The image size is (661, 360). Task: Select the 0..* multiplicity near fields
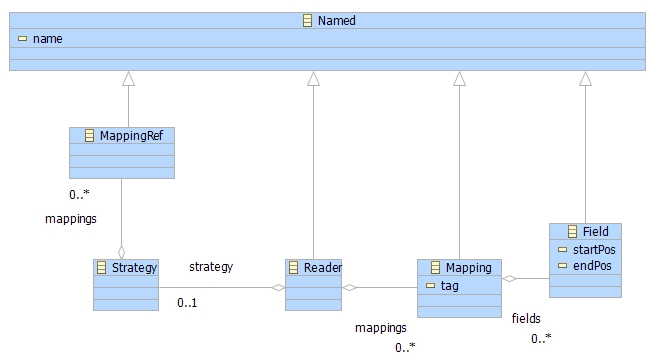pyautogui.click(x=541, y=338)
